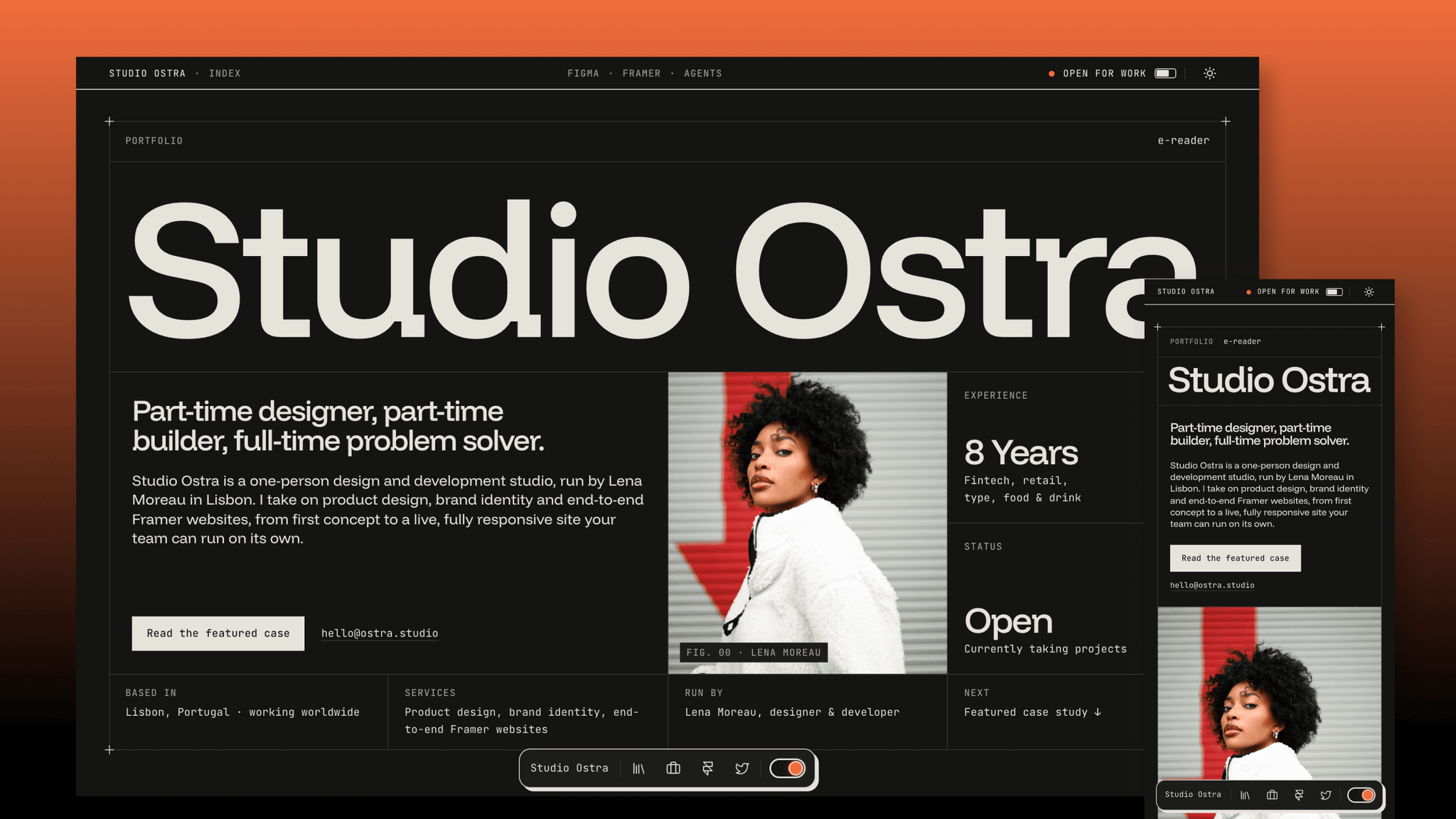This screenshot has height=819, width=1456.
Task: Click the large Studio Ostra hero title
Action: coord(661,270)
